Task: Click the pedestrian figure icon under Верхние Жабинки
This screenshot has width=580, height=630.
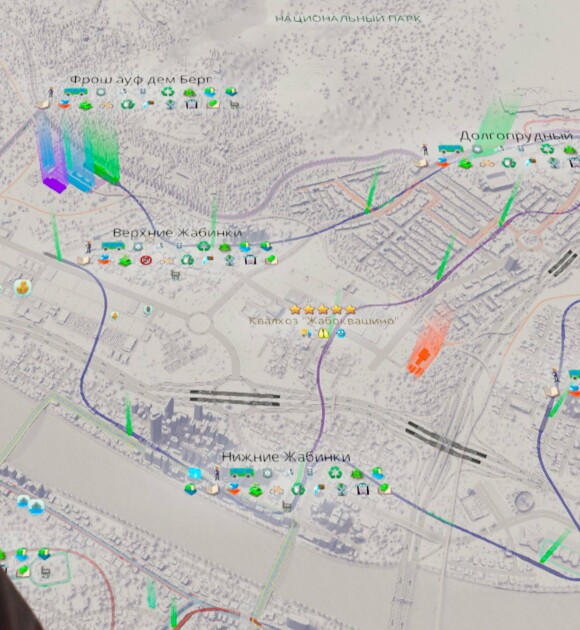Action: [88, 246]
